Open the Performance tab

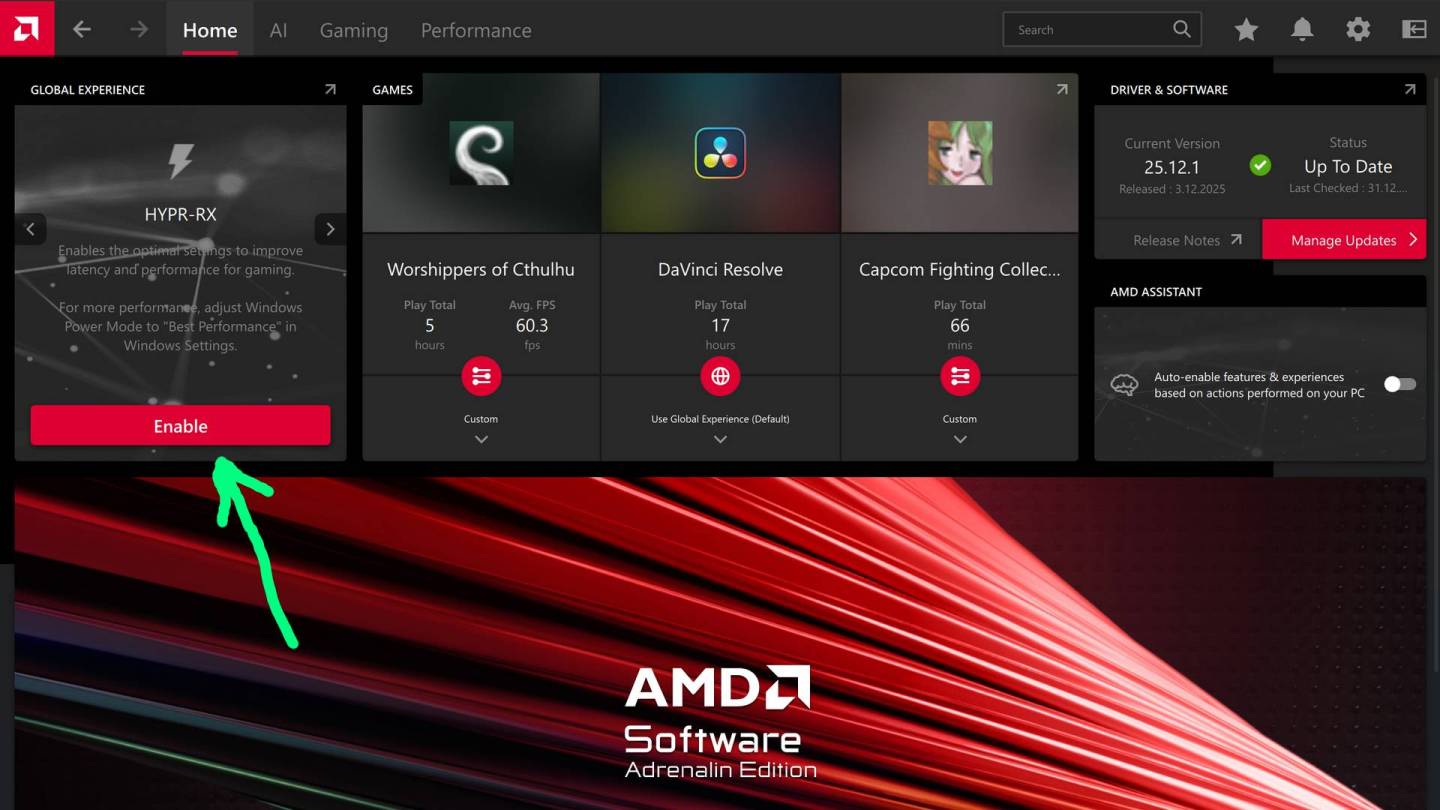pos(476,30)
